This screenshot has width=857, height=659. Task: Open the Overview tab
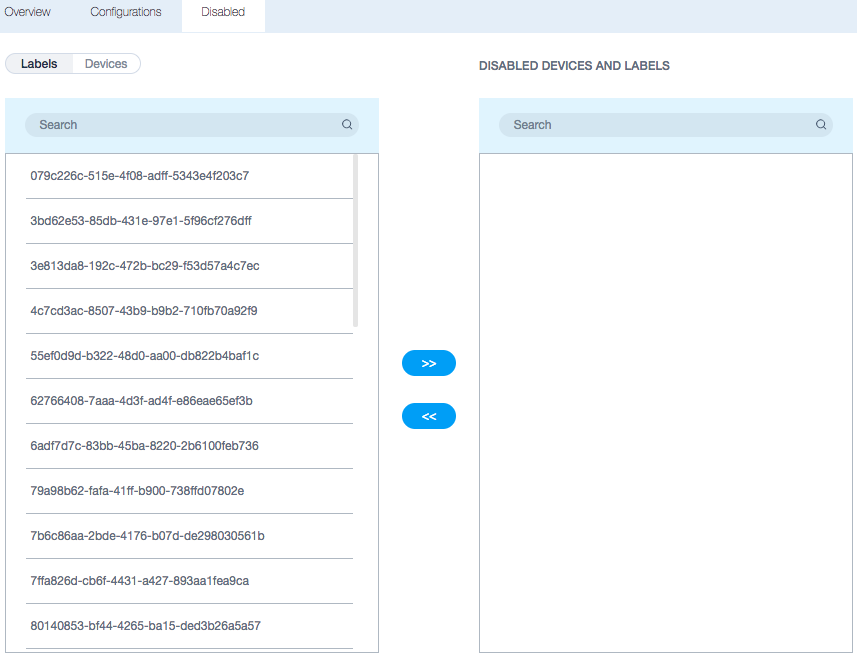click(27, 12)
